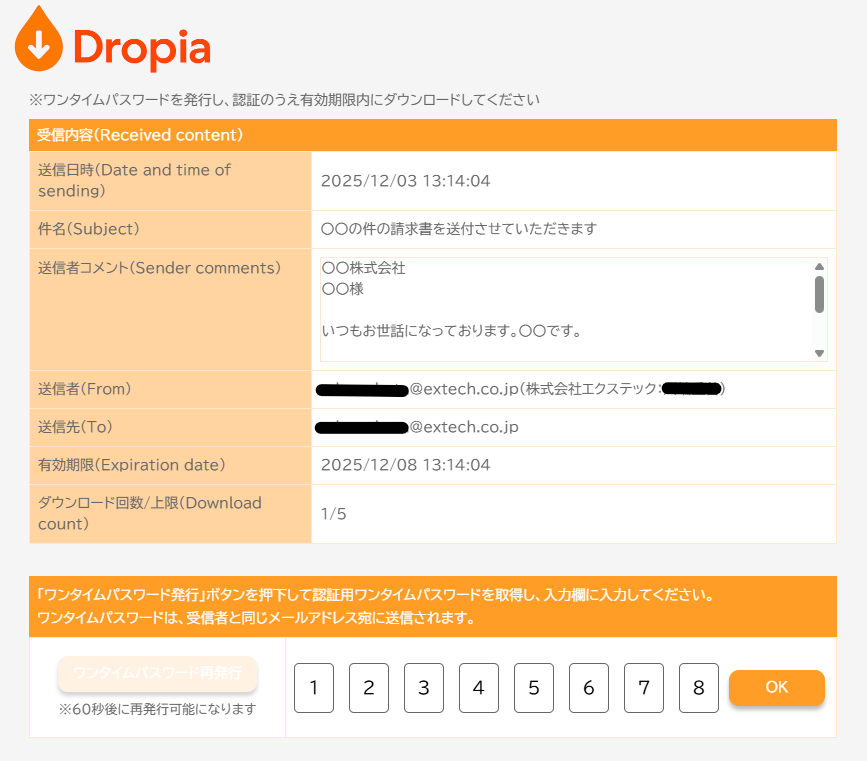This screenshot has width=867, height=761.
Task: Click the ワンタイムパスワード再発行 button
Action: [x=157, y=673]
